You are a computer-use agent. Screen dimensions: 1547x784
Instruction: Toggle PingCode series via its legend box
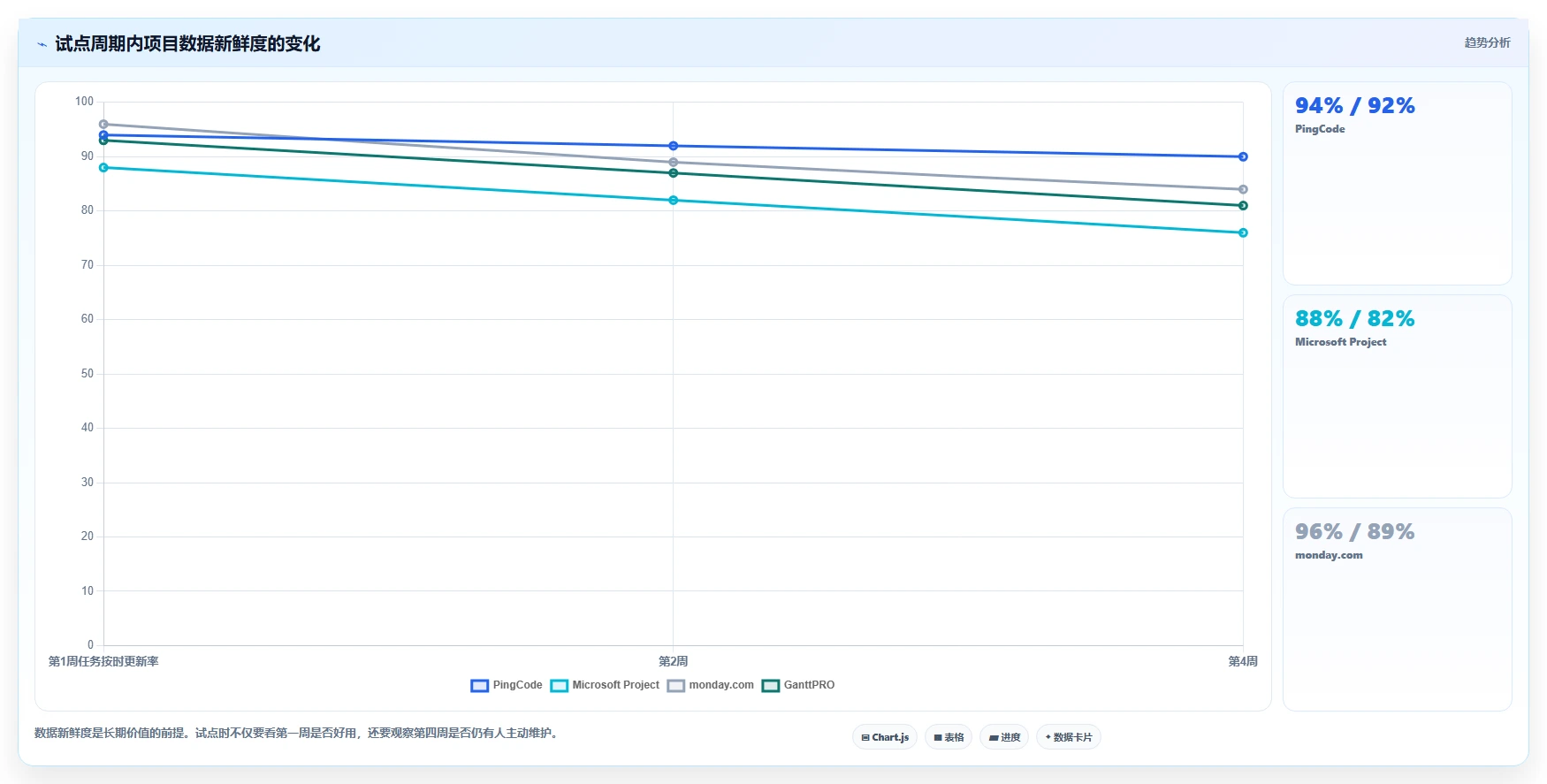507,686
